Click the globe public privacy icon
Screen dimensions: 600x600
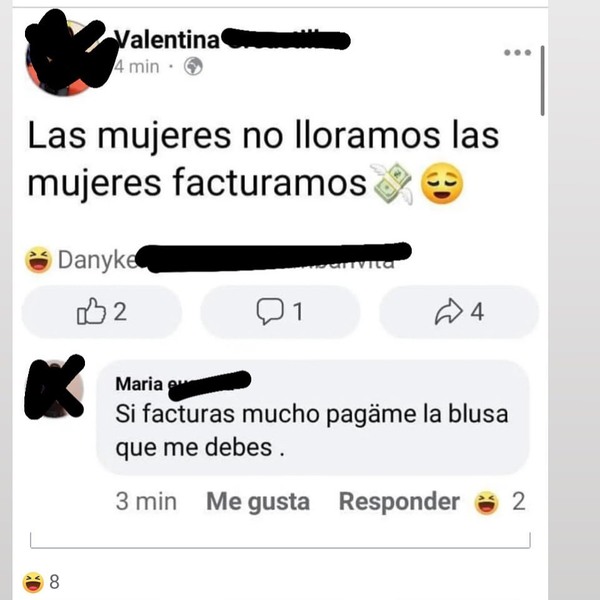193,67
